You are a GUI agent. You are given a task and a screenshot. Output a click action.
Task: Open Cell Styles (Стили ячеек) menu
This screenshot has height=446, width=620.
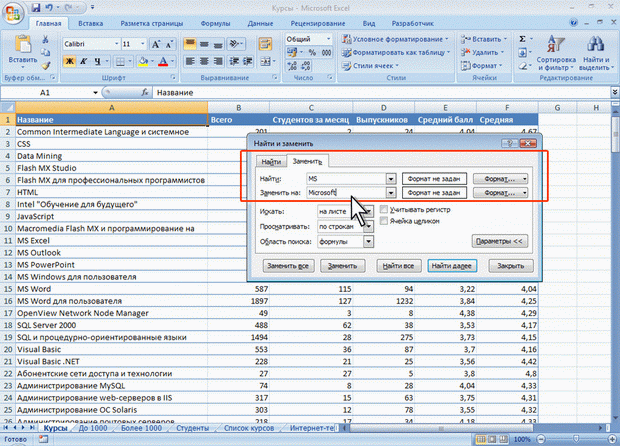coord(371,66)
